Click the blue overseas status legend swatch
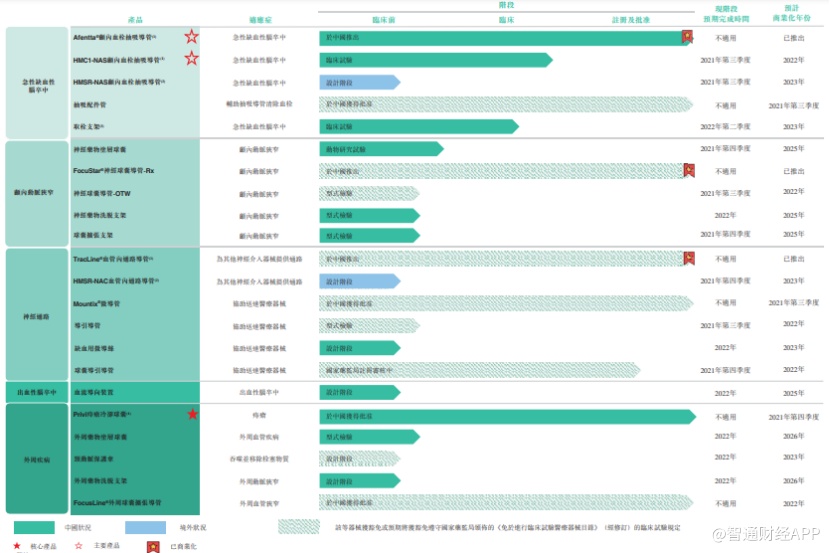The height and width of the screenshot is (553, 830). tap(146, 527)
